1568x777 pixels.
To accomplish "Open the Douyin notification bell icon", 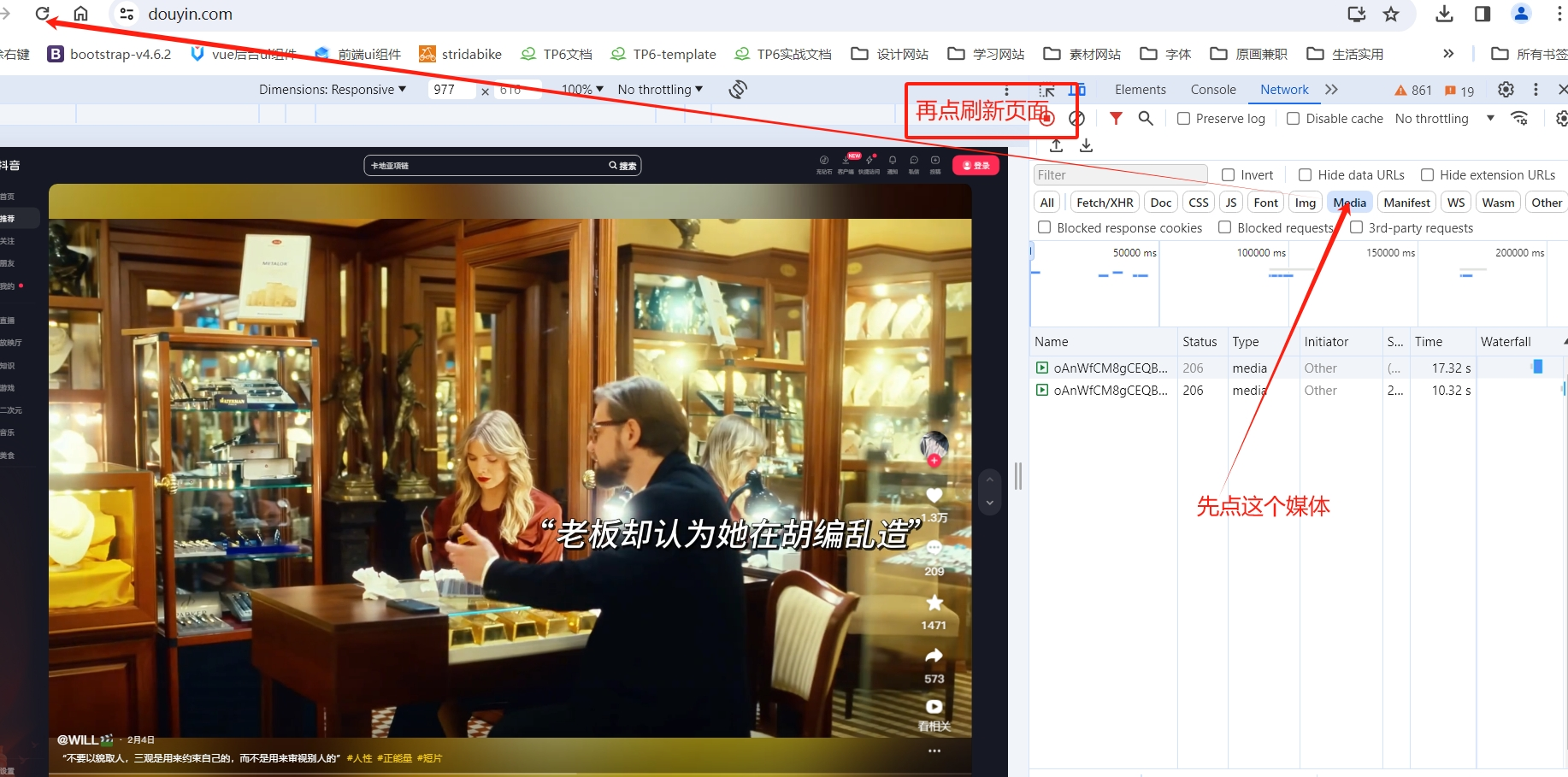I will (x=893, y=161).
